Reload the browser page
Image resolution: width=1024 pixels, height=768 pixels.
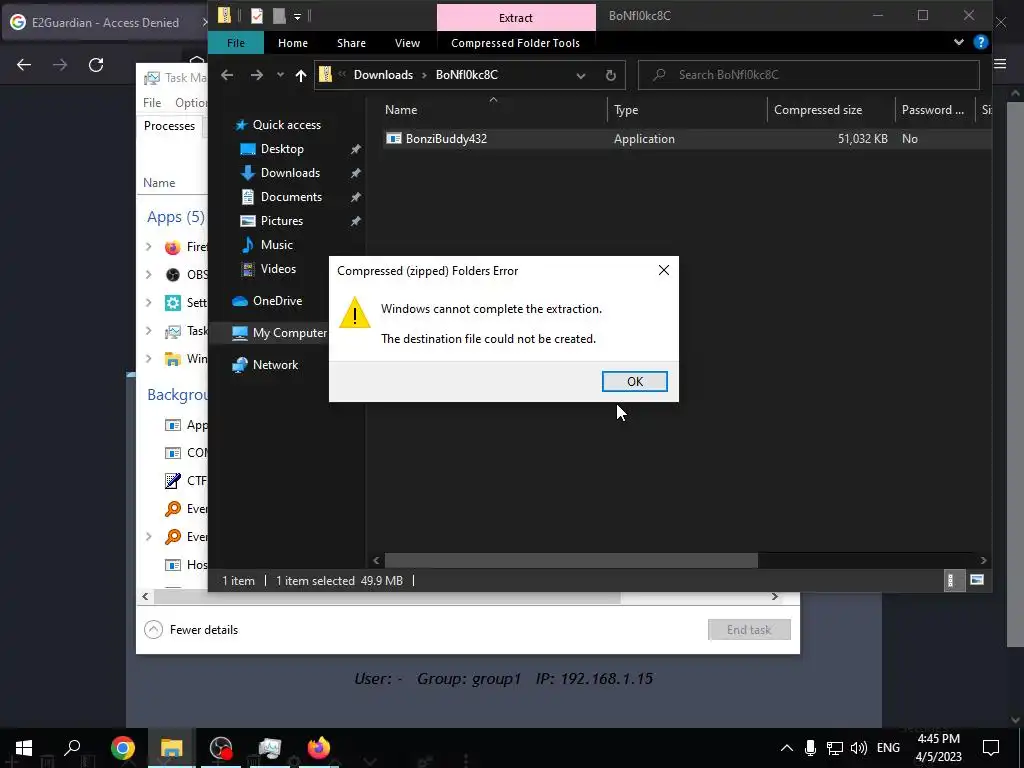[96, 65]
